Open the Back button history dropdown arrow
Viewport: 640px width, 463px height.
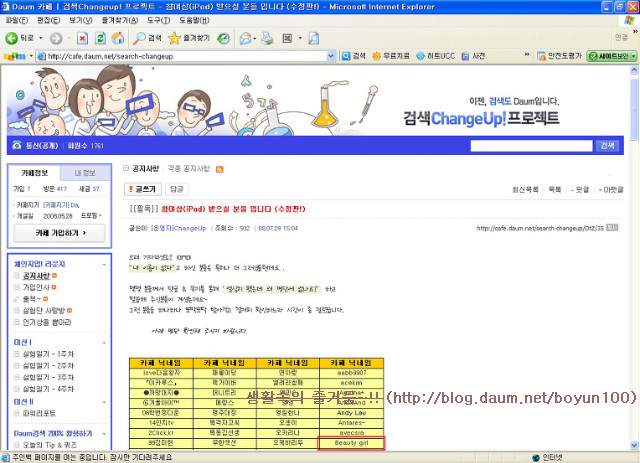pyautogui.click(x=41, y=38)
